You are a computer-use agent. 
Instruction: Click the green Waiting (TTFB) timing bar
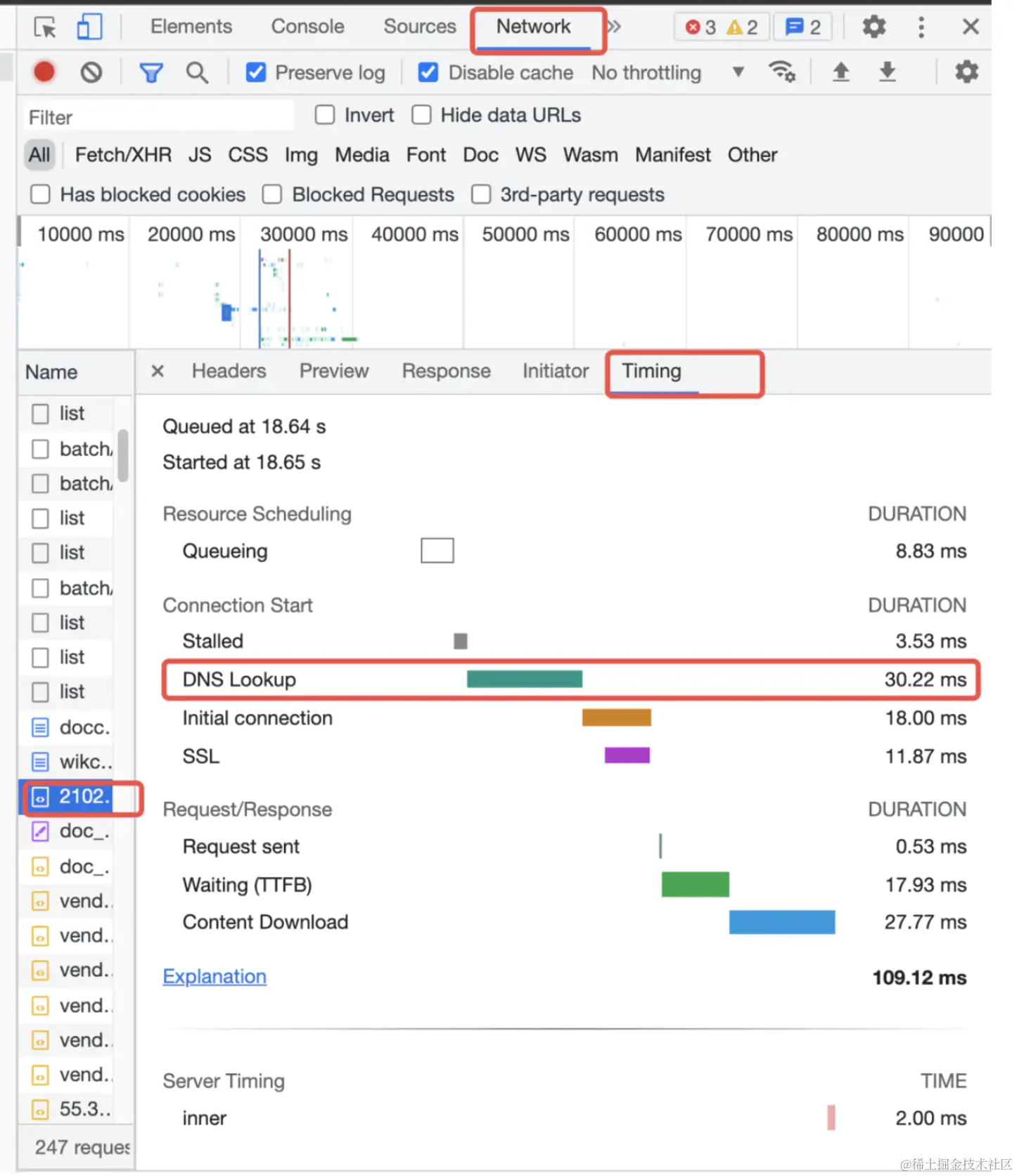[x=695, y=884]
